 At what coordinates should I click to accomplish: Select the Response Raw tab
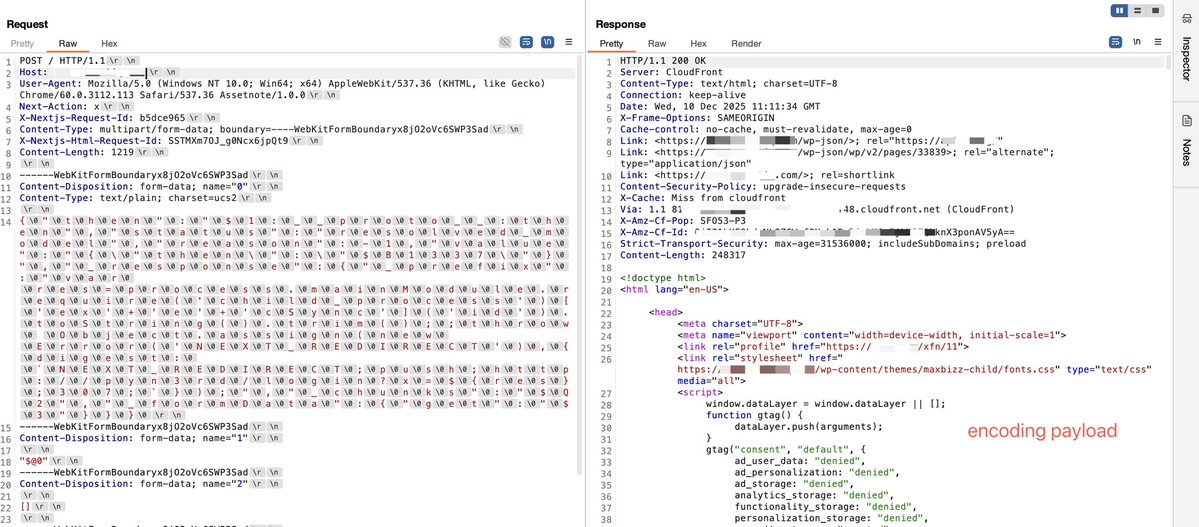657,44
